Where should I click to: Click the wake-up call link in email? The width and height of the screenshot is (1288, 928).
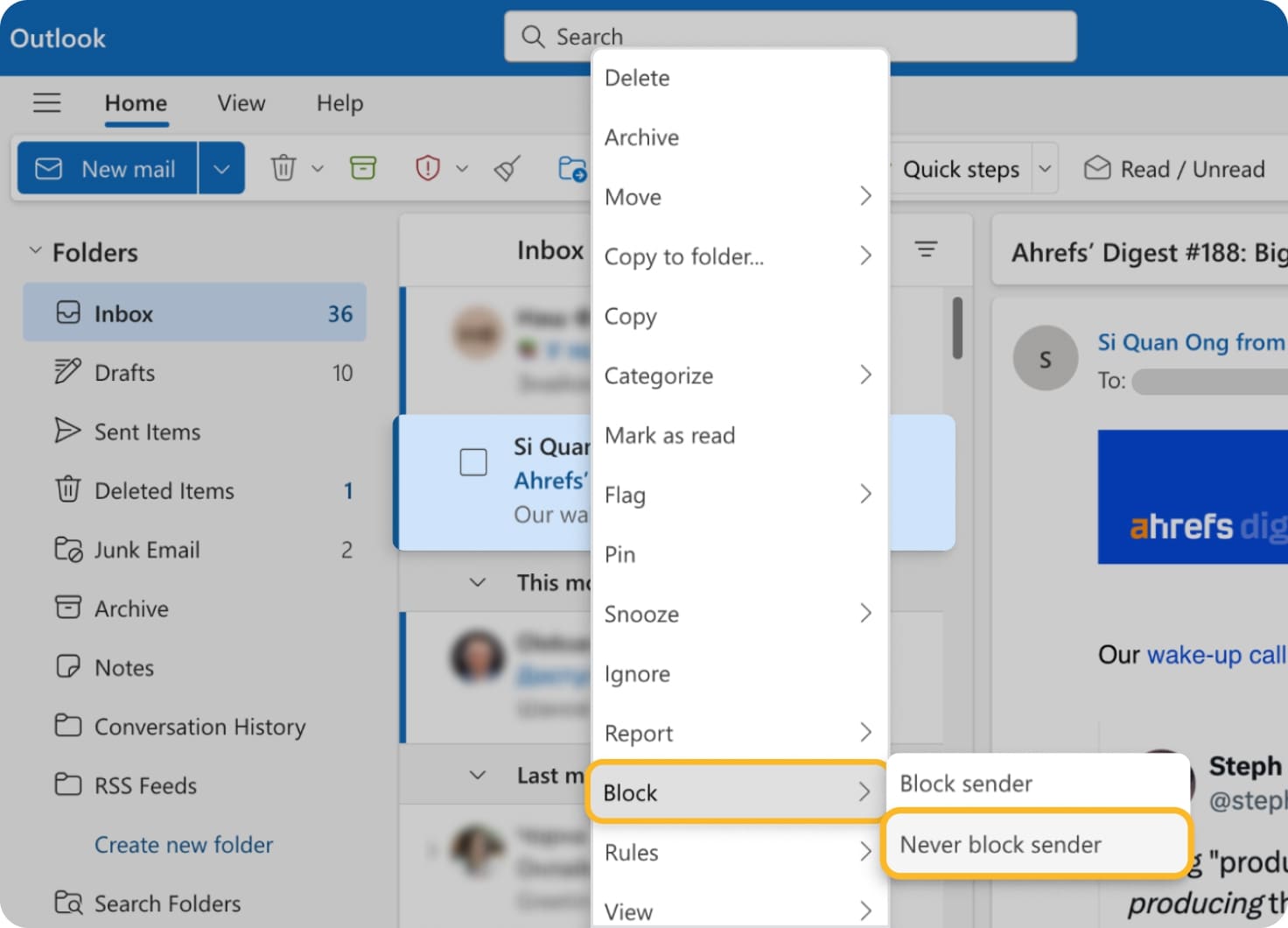(1216, 655)
